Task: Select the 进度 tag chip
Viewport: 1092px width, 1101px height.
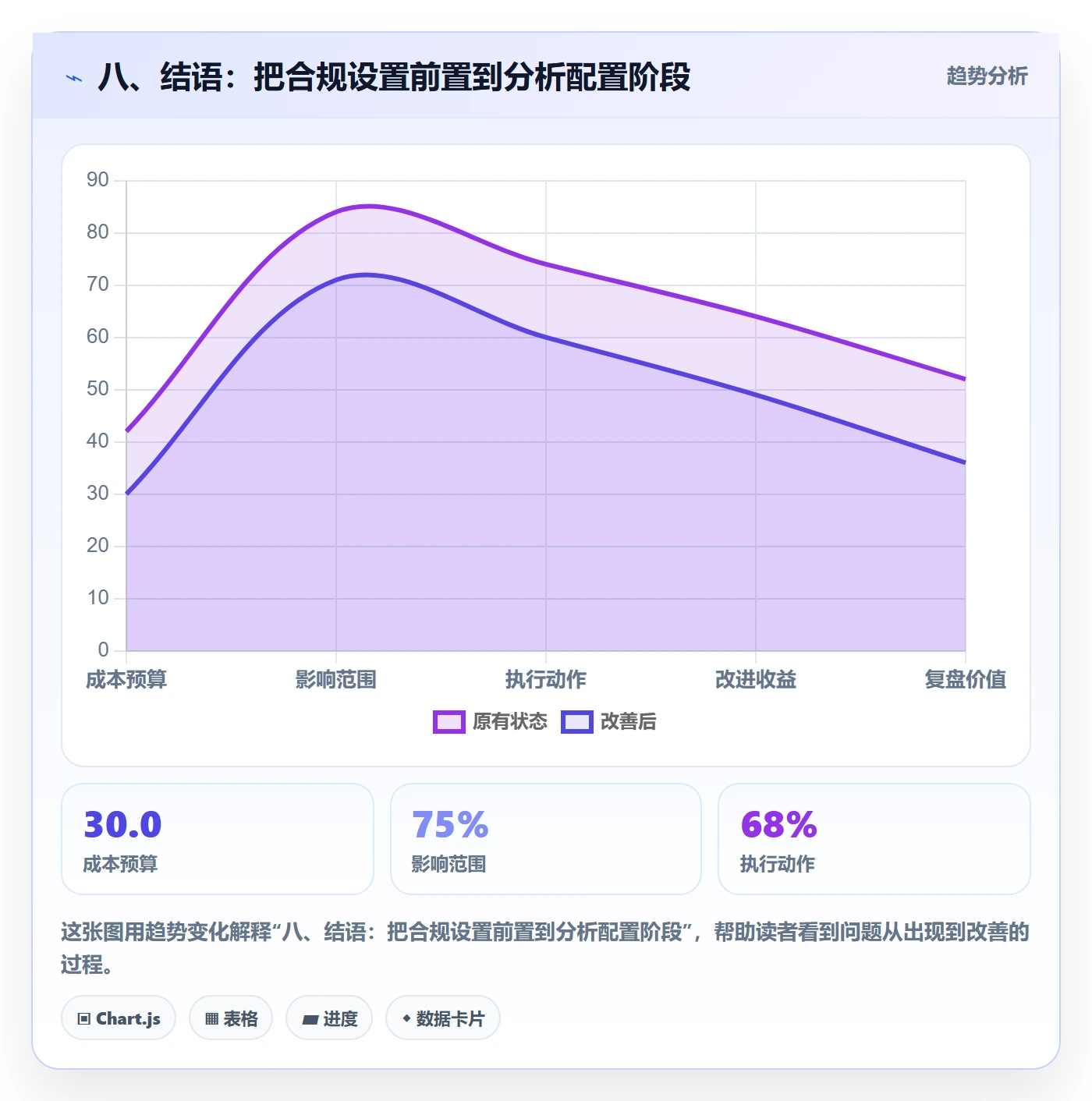Action: click(329, 1018)
